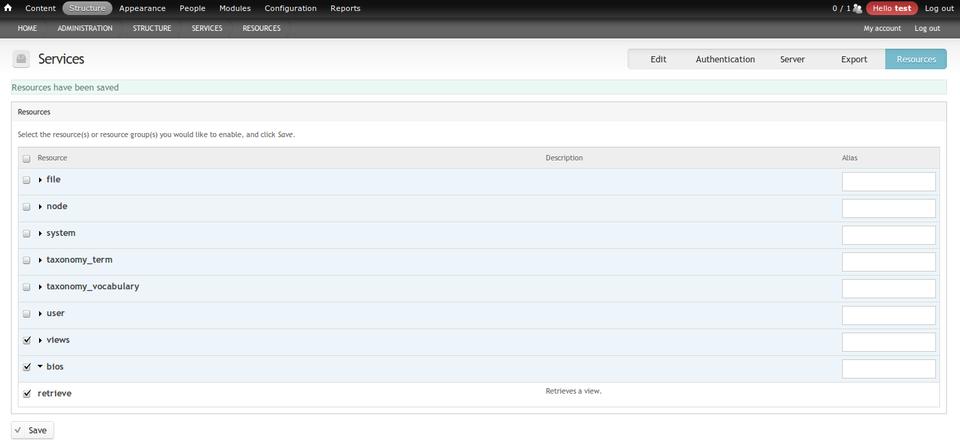
Task: Check the select-all checkbox in header
Action: pos(27,158)
